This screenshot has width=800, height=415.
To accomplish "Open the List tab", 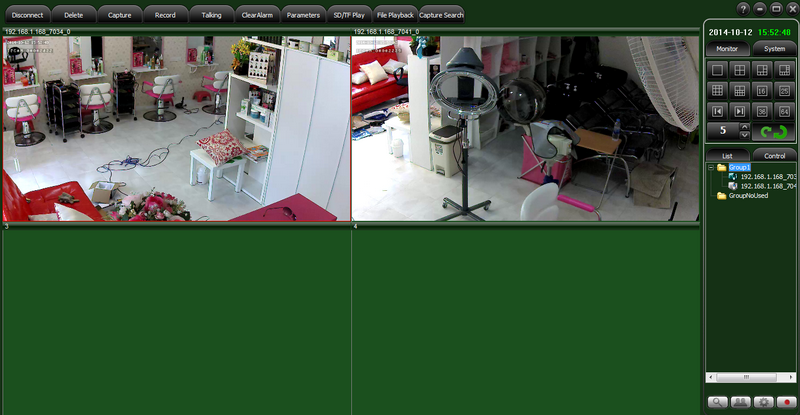I will [x=727, y=156].
